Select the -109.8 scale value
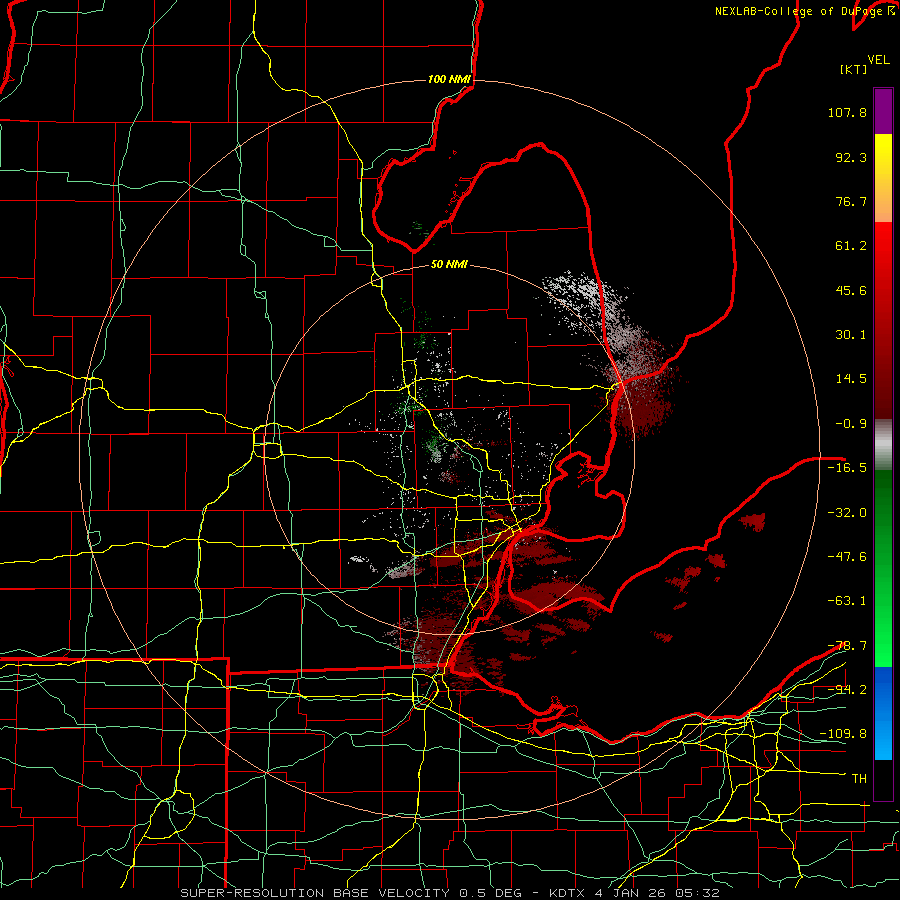900x900 pixels. tap(843, 734)
